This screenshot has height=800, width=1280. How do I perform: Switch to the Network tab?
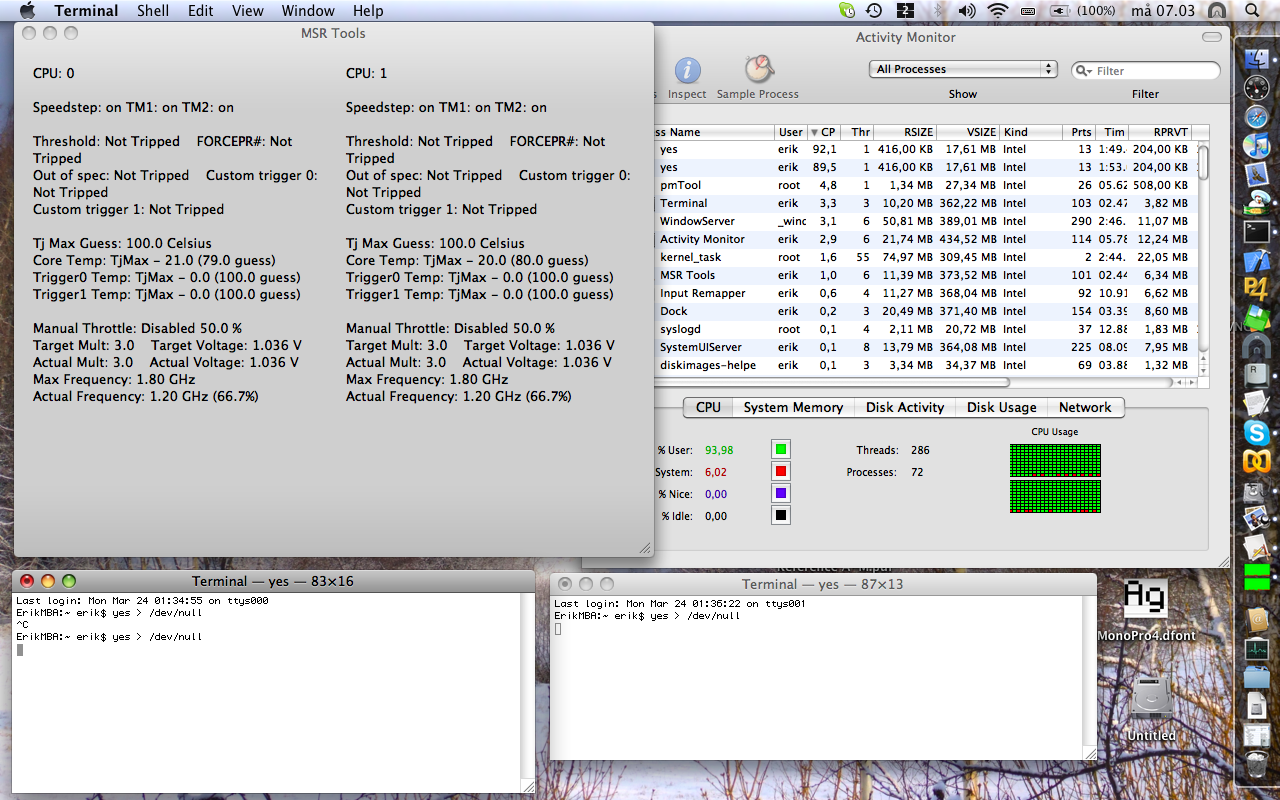coord(1085,407)
